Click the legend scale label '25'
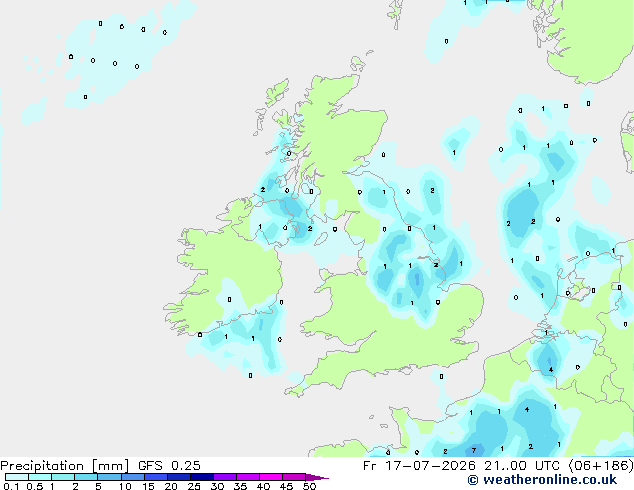Screen dimensions: 634x490 194,486
